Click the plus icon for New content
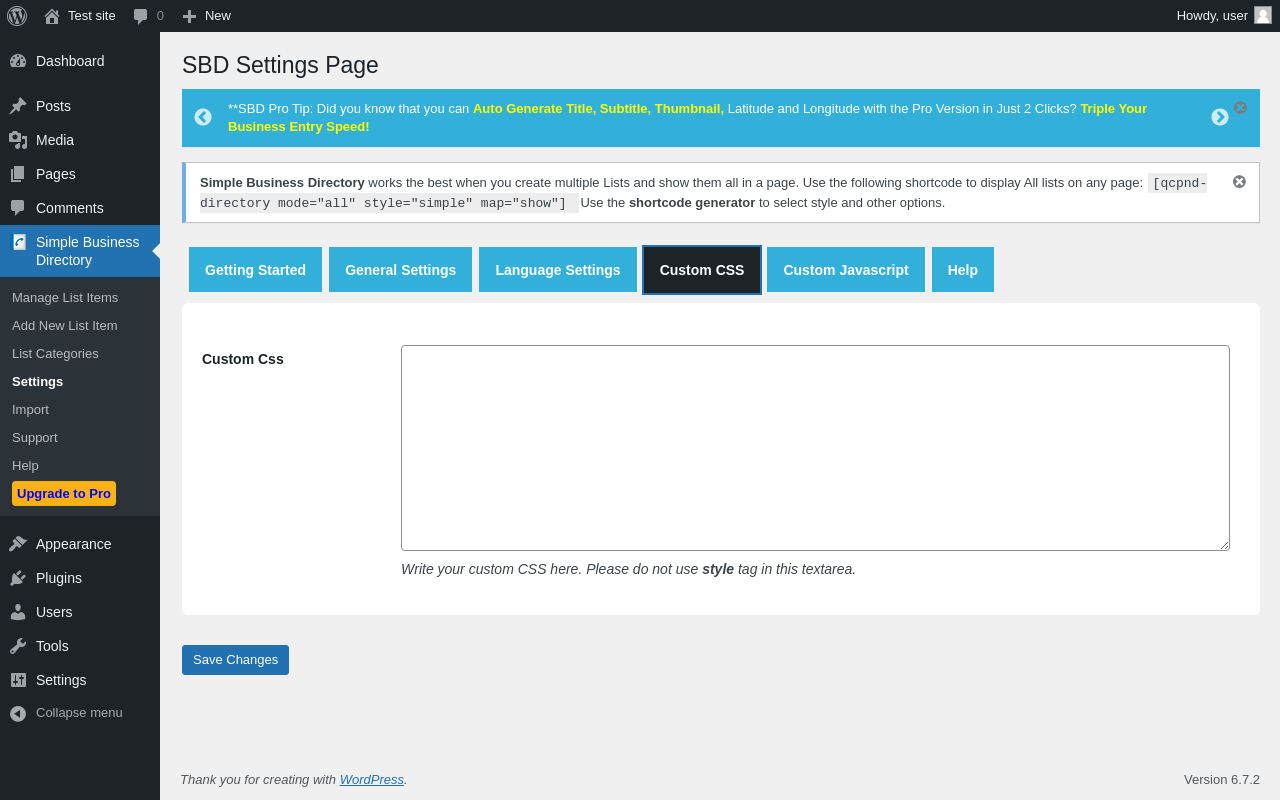 (x=189, y=16)
